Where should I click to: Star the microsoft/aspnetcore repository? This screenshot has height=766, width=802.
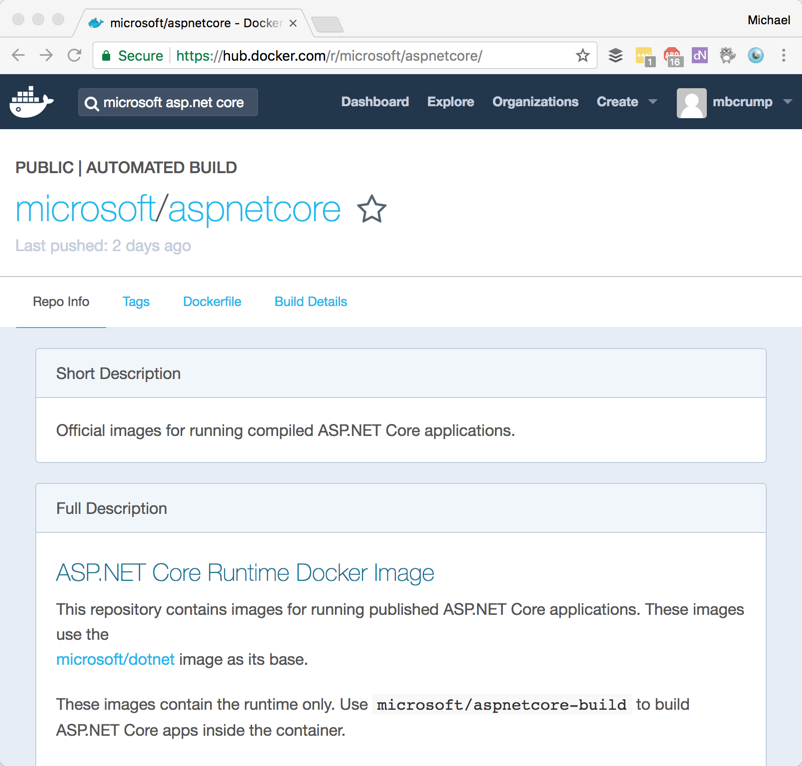click(x=372, y=209)
